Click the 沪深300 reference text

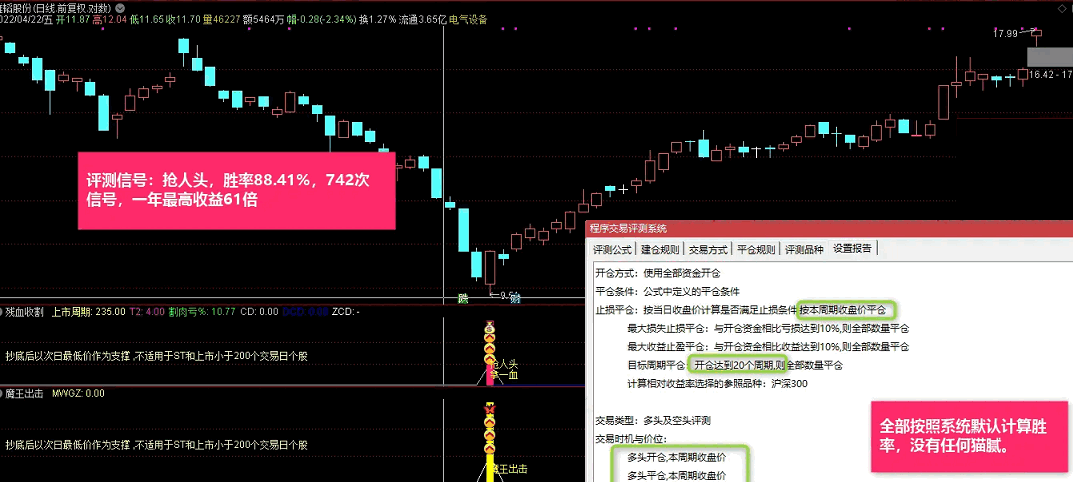789,383
